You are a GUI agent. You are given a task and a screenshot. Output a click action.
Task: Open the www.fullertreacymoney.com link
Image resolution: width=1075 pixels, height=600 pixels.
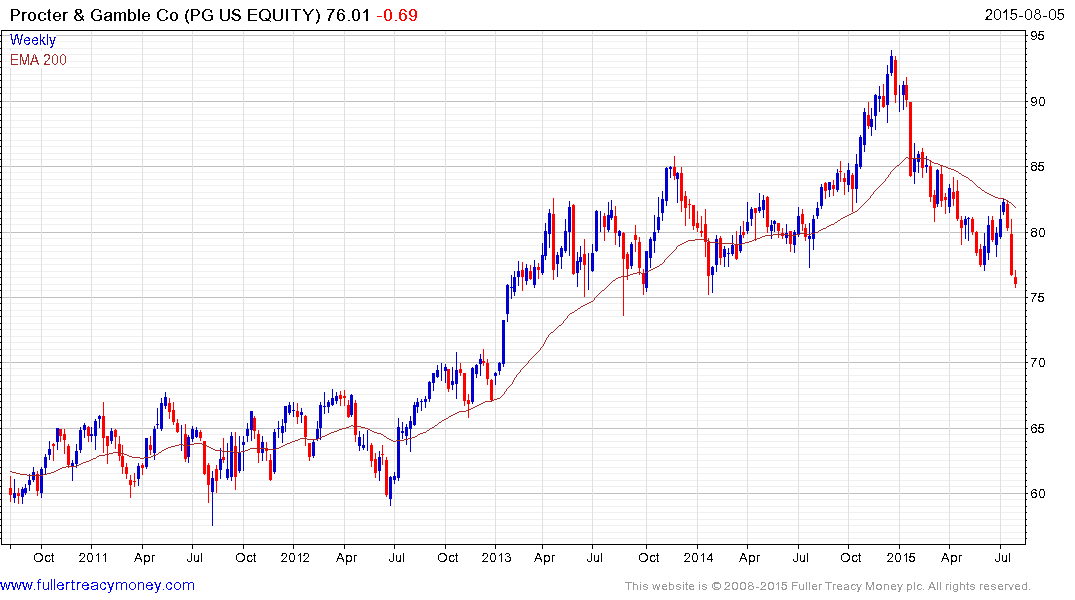97,585
